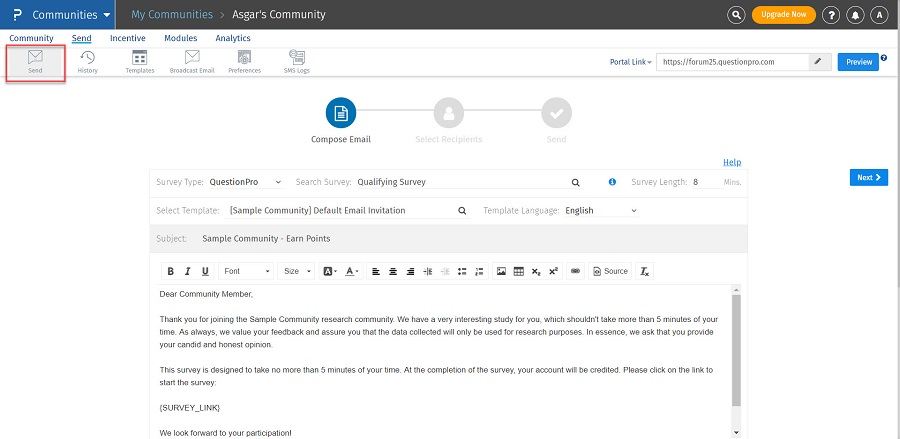Click the insert link icon in editor
Screen dimensions: 900x439
click(x=575, y=271)
